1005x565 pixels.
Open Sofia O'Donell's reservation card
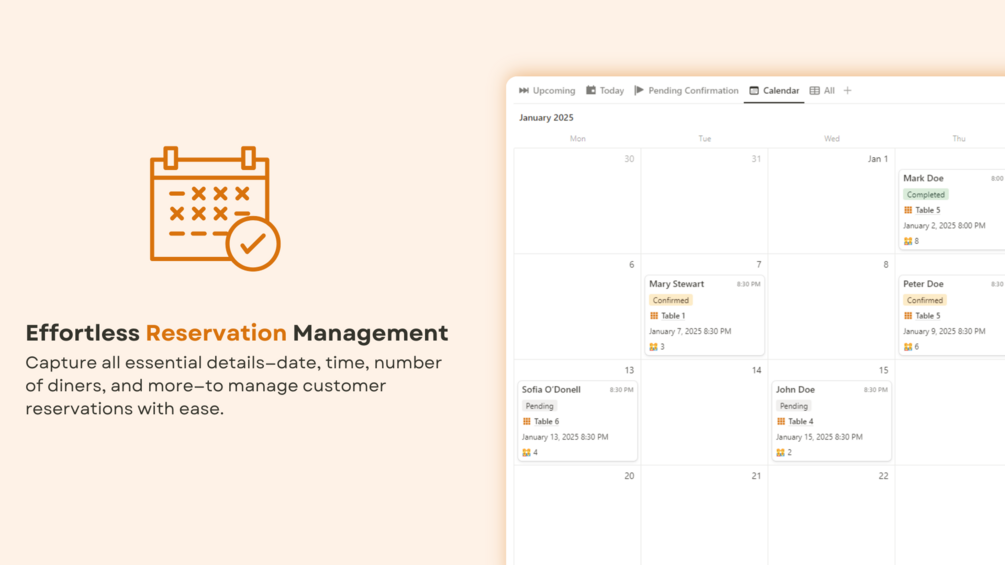[577, 421]
